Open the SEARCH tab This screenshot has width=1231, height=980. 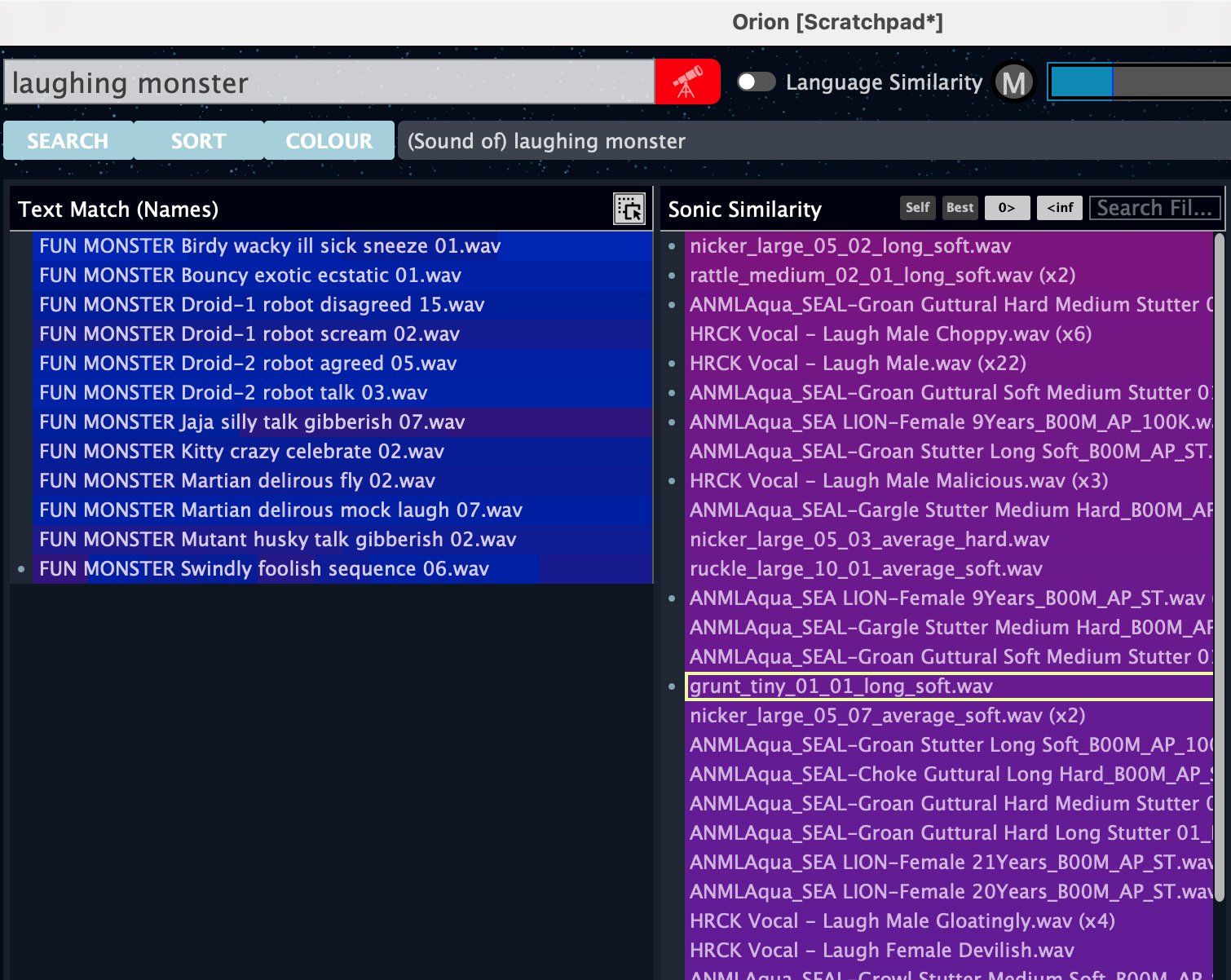click(x=68, y=141)
